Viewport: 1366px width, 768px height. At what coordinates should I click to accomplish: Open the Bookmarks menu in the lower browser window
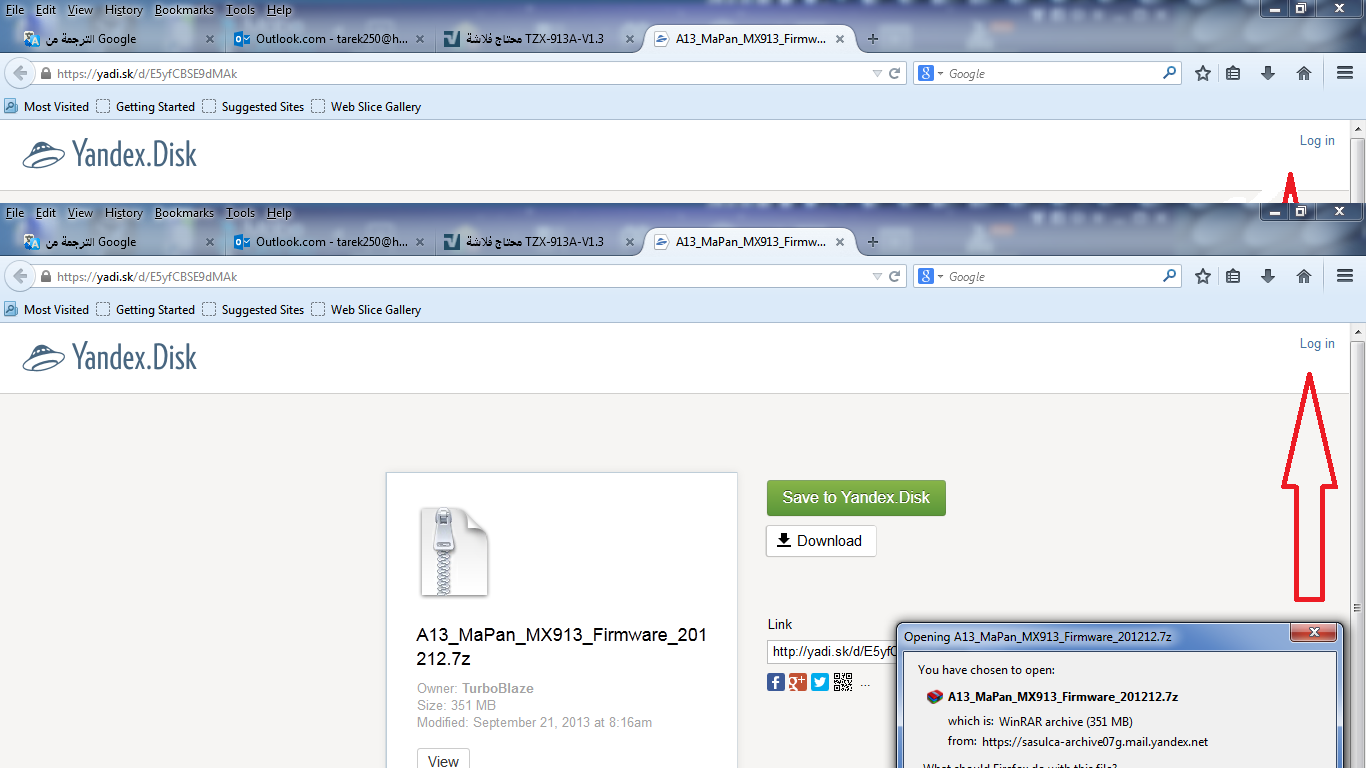184,213
